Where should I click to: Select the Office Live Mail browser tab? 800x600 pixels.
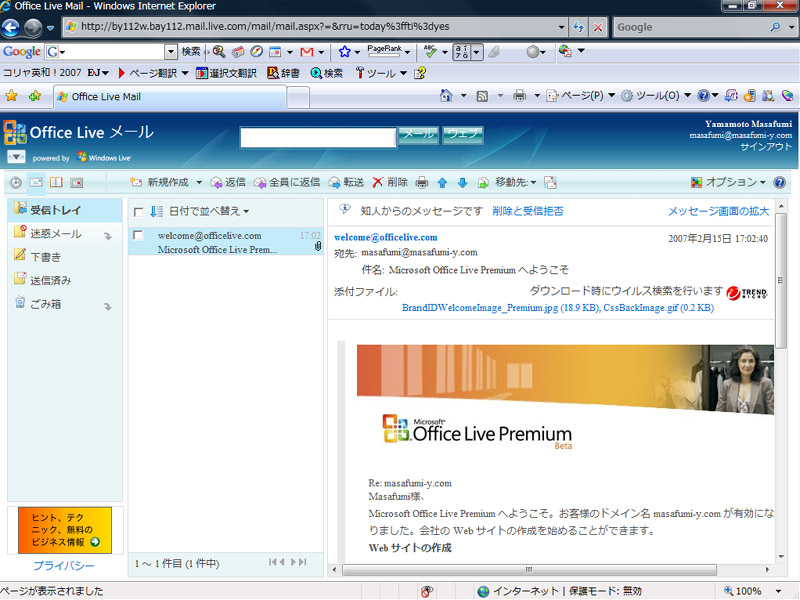tap(170, 97)
